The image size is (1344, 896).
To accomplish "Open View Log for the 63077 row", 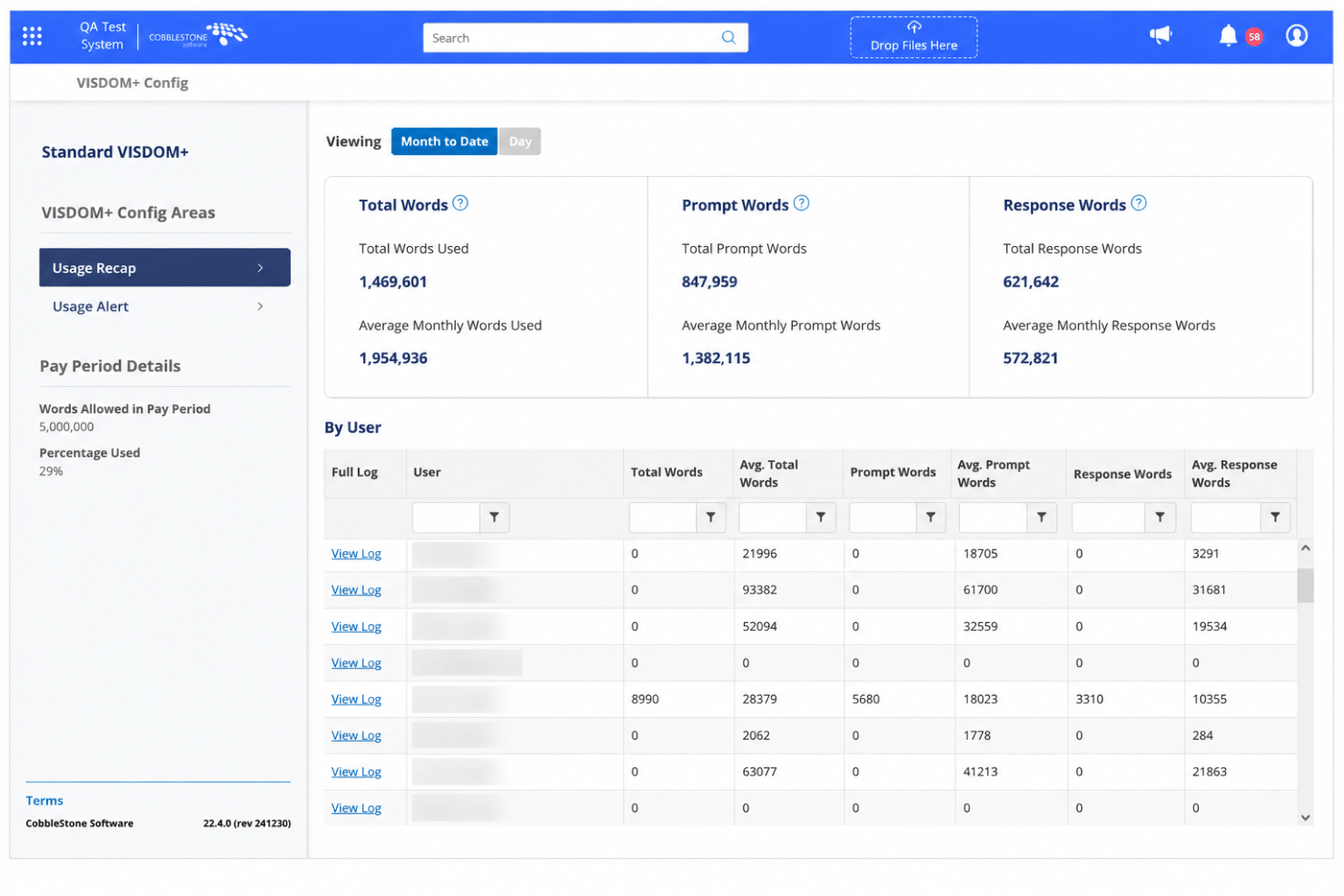I will click(x=356, y=772).
